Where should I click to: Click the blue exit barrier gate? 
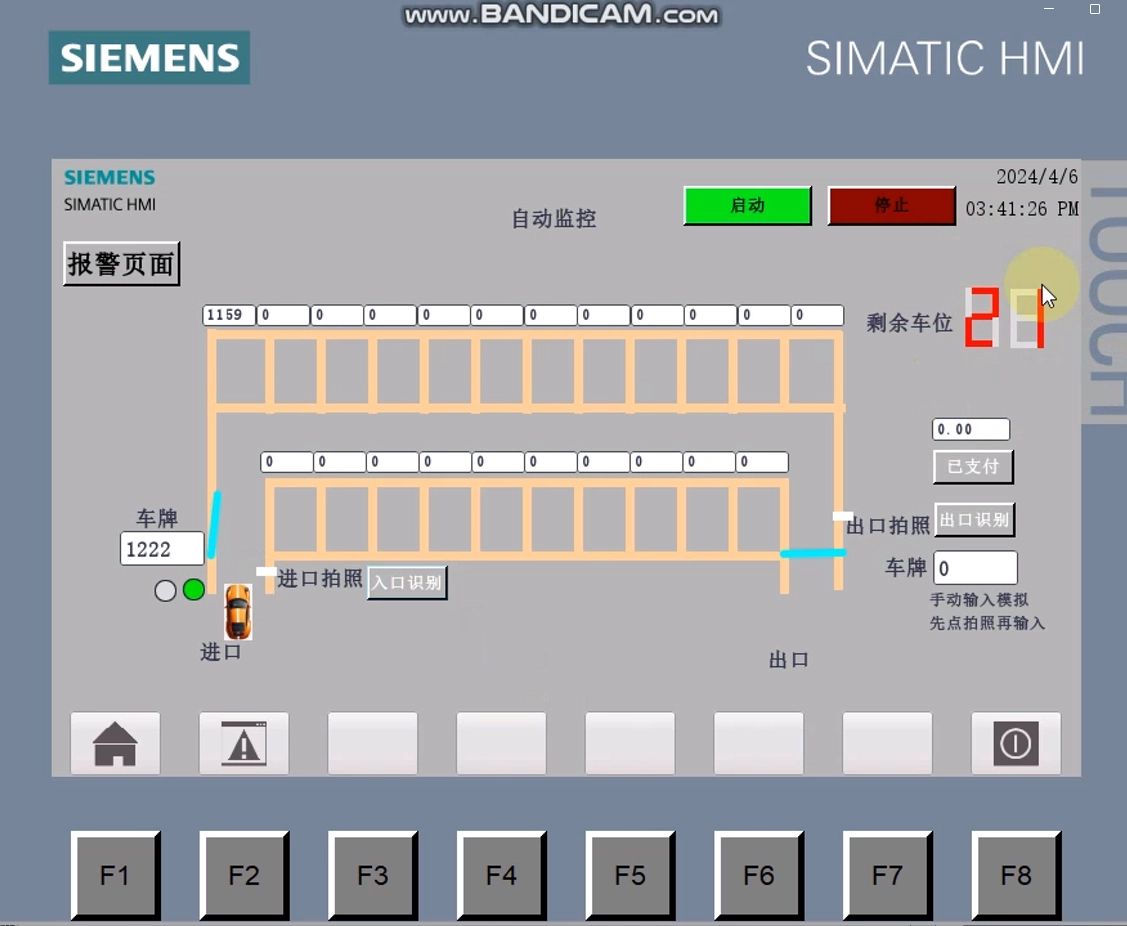coord(814,553)
